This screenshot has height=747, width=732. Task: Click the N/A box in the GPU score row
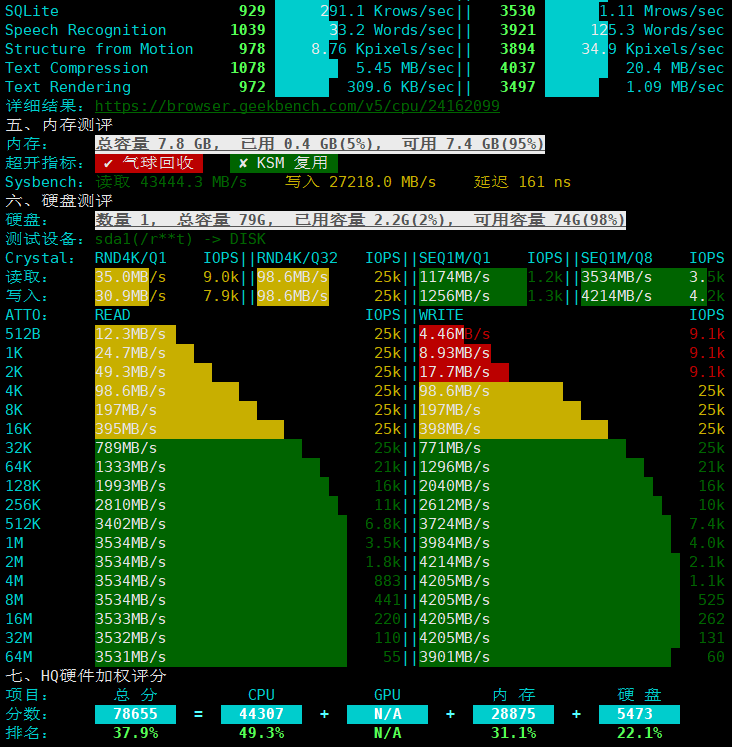[387, 714]
